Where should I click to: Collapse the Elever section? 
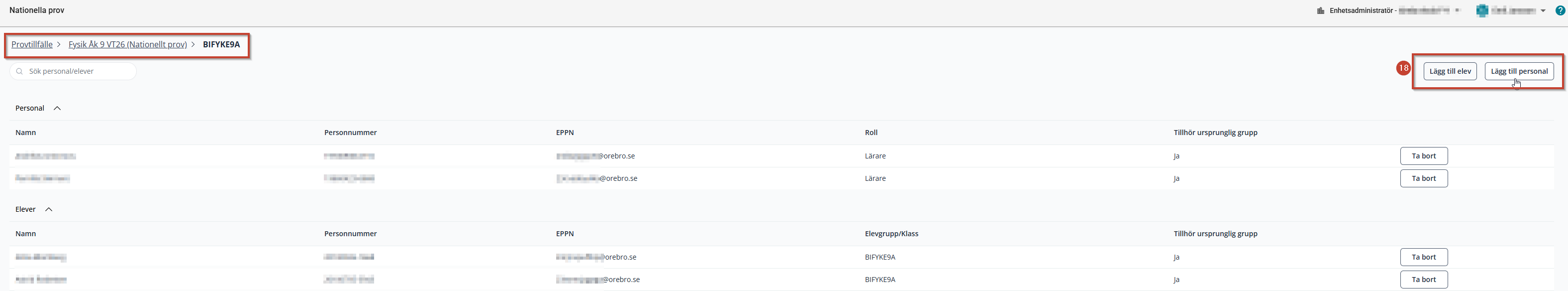(49, 210)
